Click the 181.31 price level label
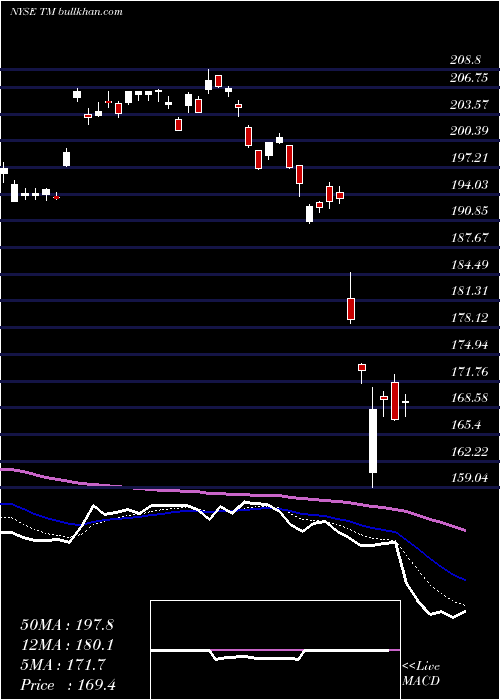 [x=469, y=291]
